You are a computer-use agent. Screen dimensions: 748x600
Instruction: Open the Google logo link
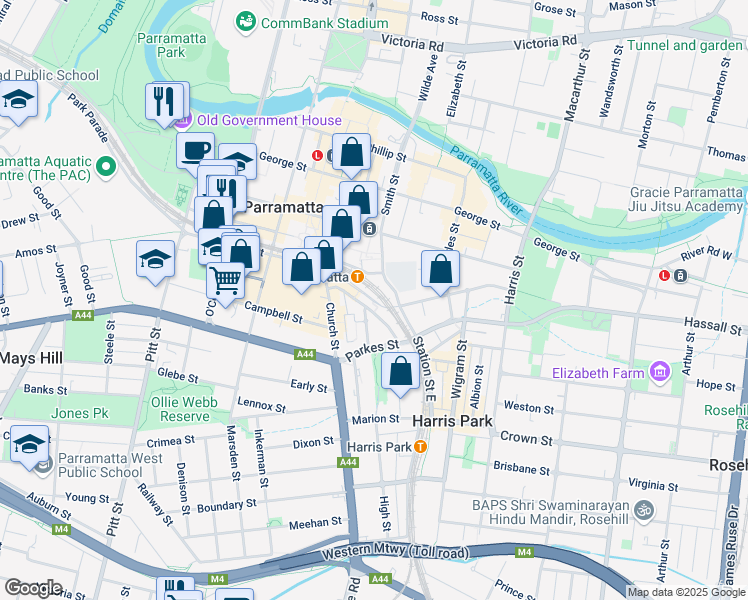pyautogui.click(x=33, y=588)
